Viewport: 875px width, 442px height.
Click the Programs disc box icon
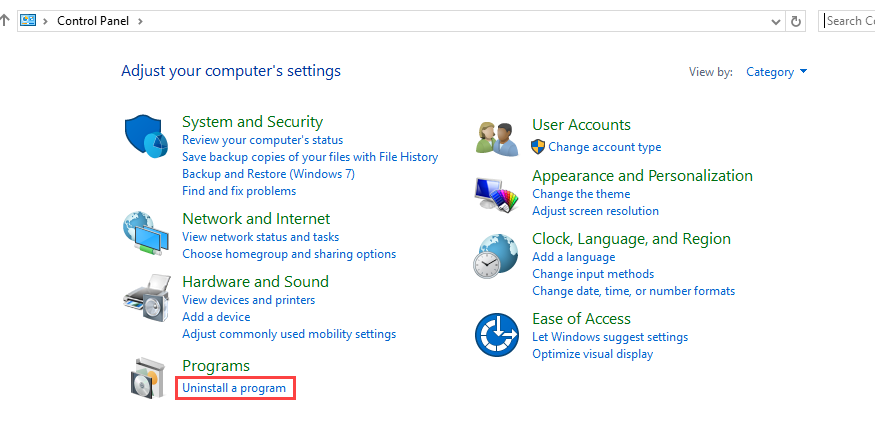click(x=148, y=378)
